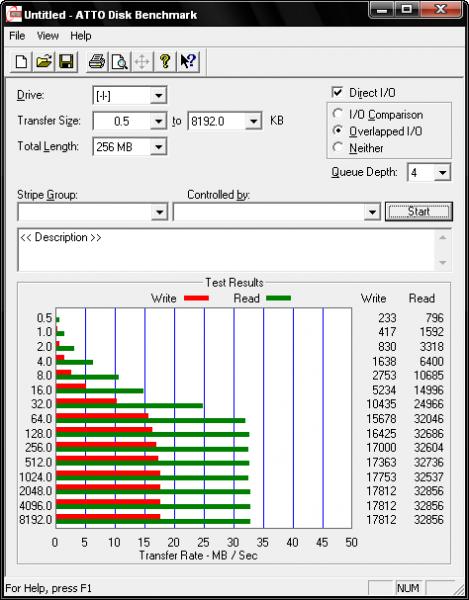Click the write value 233
This screenshot has width=469, height=600.
387,318
